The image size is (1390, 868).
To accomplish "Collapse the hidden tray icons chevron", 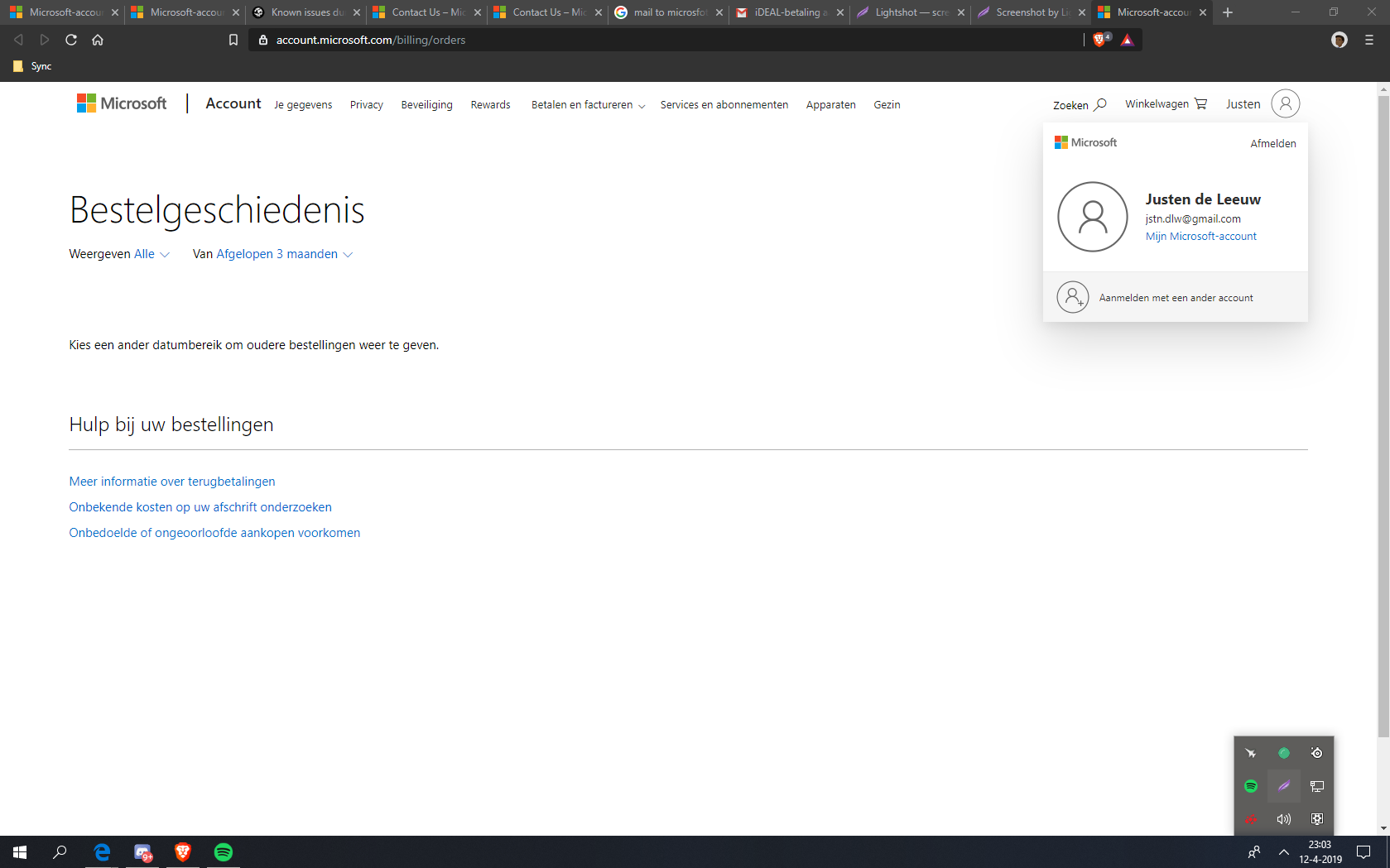I will (x=1284, y=852).
